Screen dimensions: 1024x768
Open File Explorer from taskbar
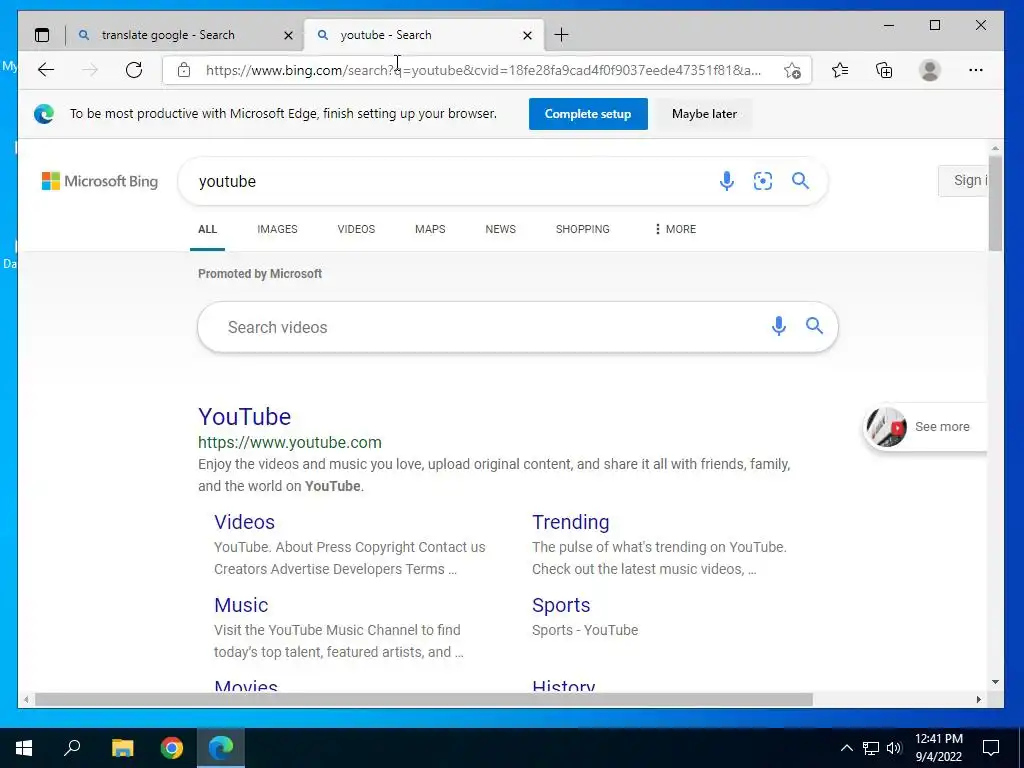tap(122, 748)
